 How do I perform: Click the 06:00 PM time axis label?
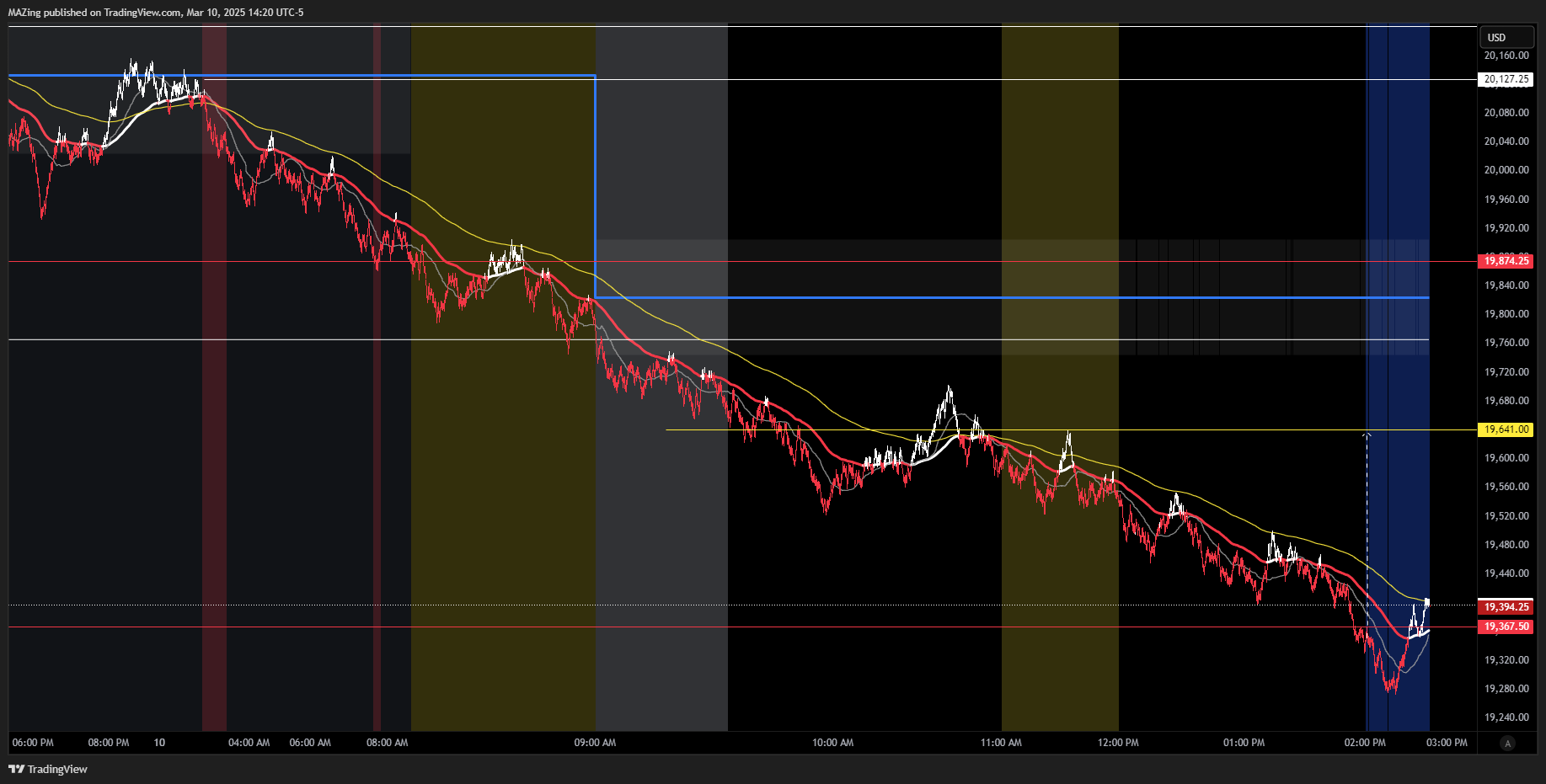(33, 743)
